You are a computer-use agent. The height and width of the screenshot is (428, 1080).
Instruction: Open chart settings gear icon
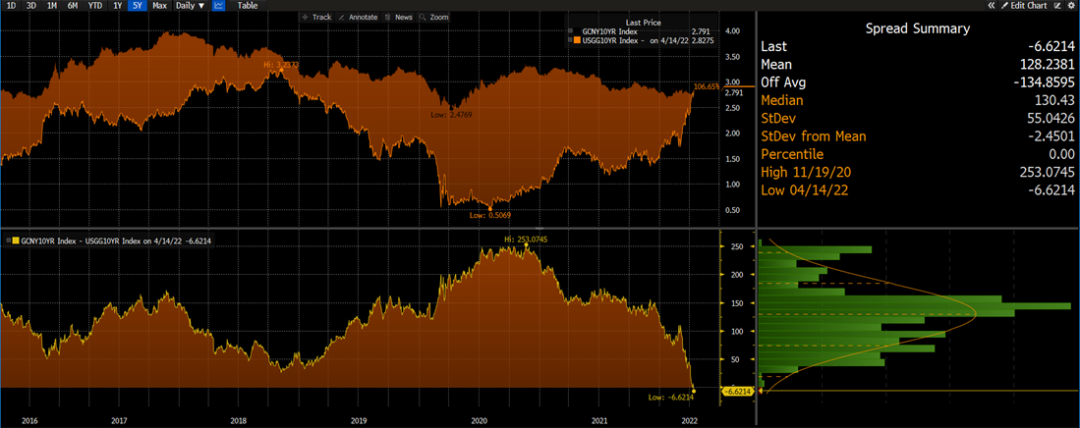(x=1070, y=5)
